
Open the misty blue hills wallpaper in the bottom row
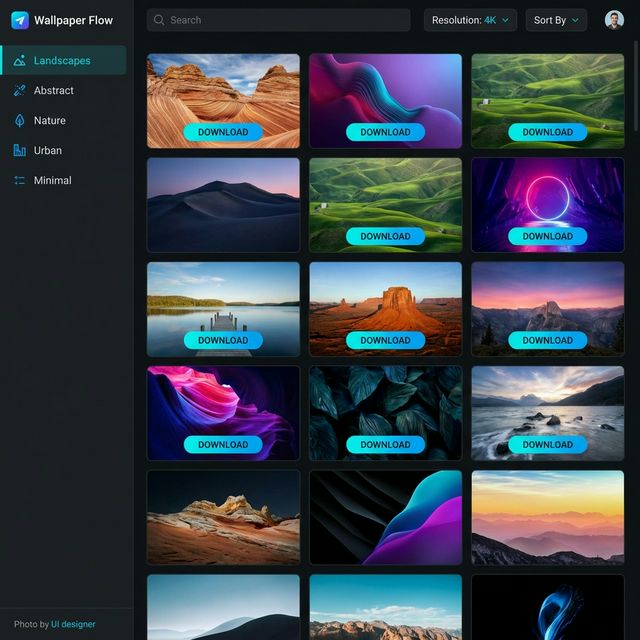(x=223, y=607)
